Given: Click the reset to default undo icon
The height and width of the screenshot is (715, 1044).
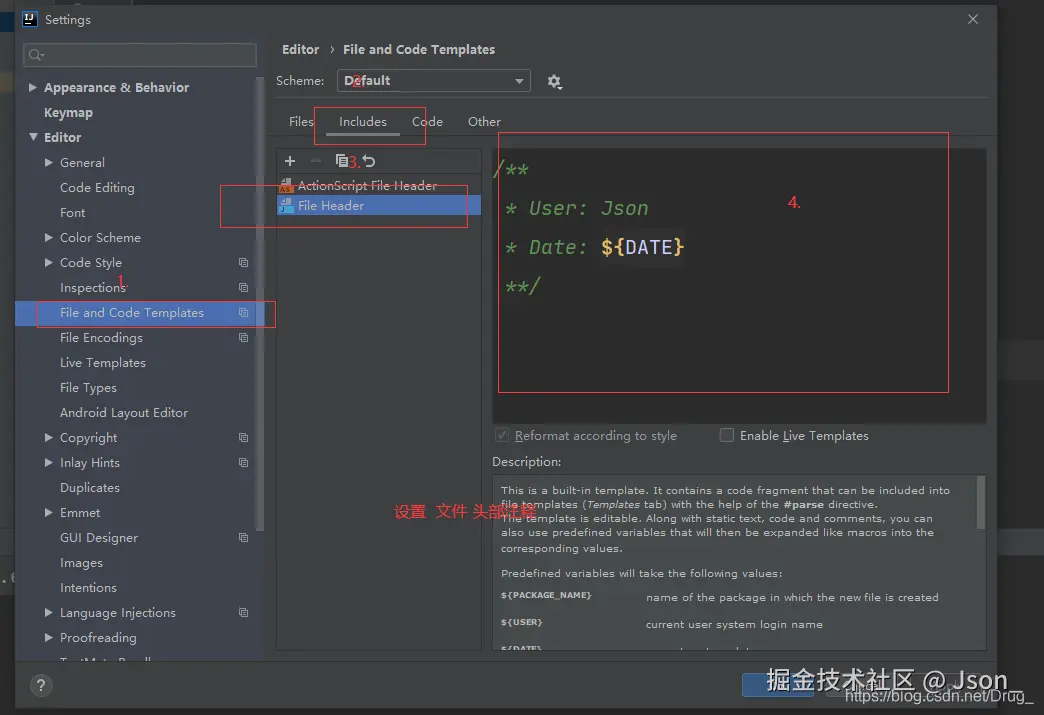Looking at the screenshot, I should click(369, 161).
